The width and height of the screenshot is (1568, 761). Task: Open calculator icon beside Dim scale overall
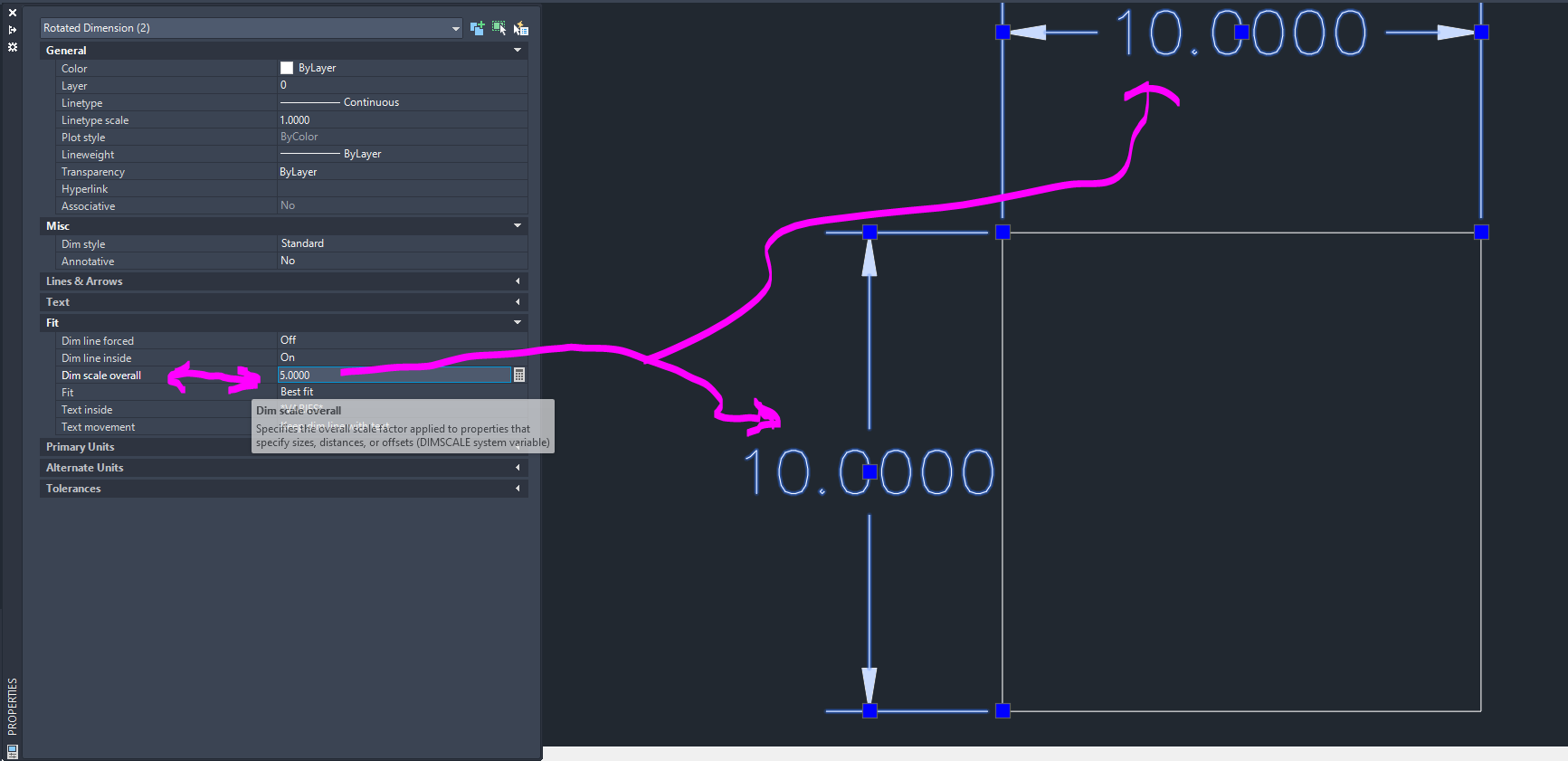(x=519, y=375)
